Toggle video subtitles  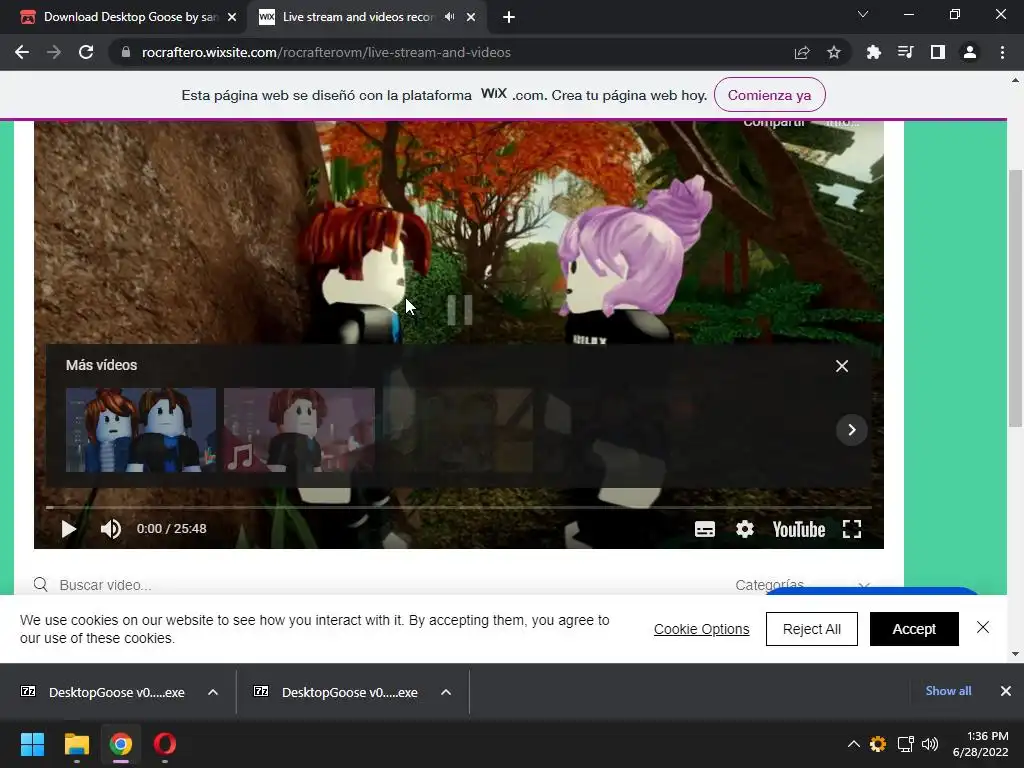705,529
